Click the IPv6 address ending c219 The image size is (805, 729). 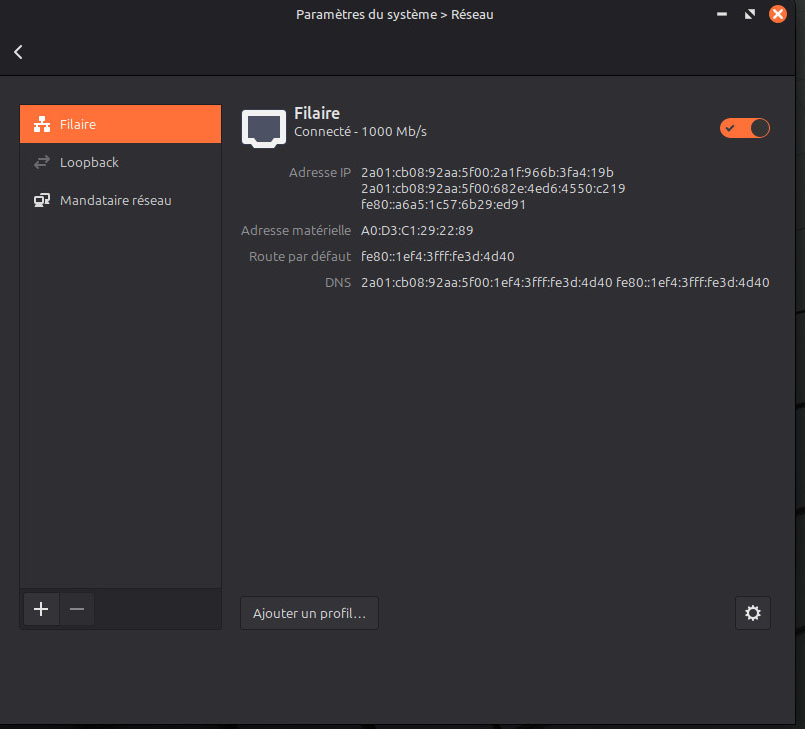click(x=493, y=188)
